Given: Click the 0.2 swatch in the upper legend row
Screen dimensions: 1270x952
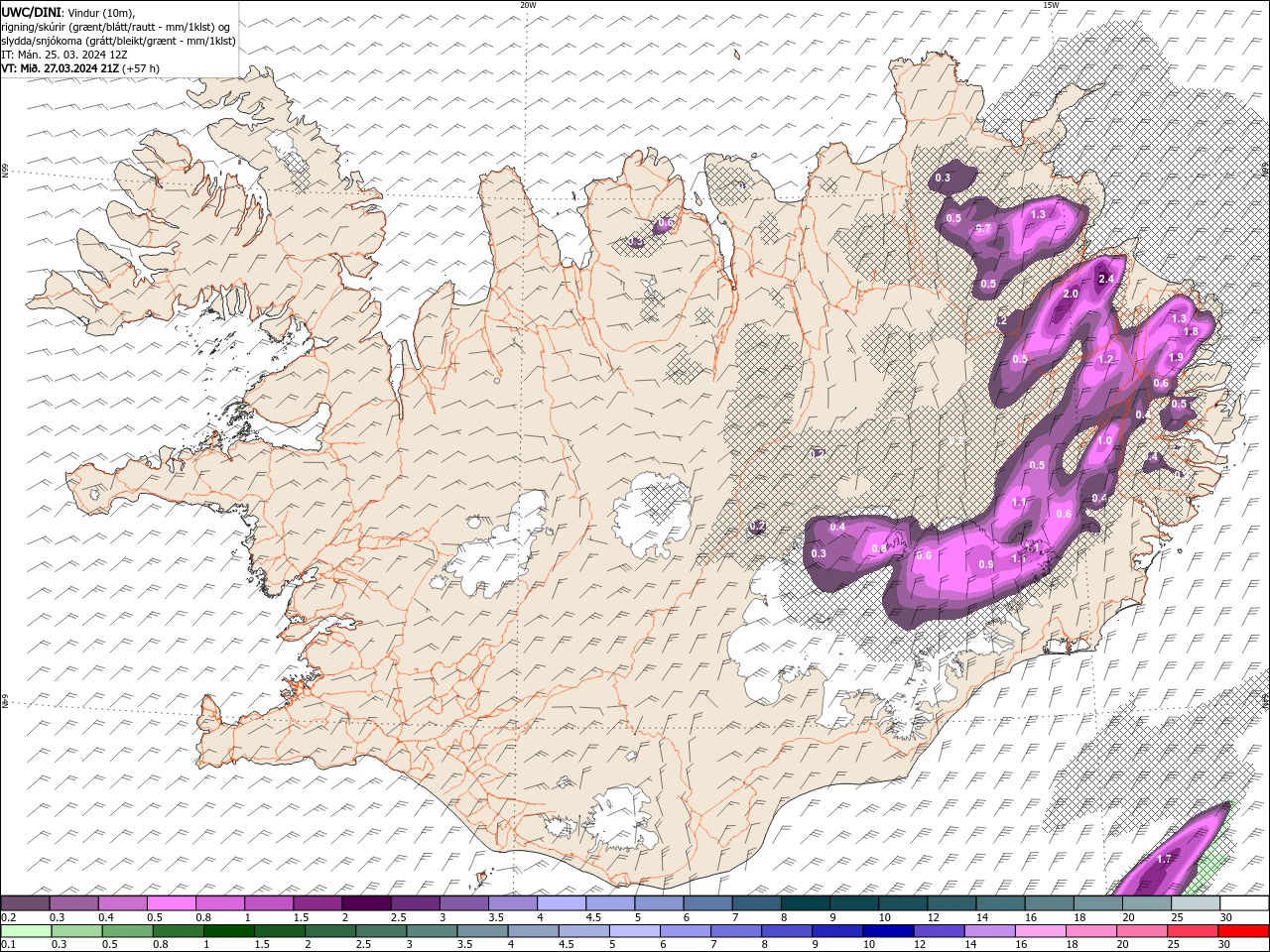Looking at the screenshot, I should [25, 903].
